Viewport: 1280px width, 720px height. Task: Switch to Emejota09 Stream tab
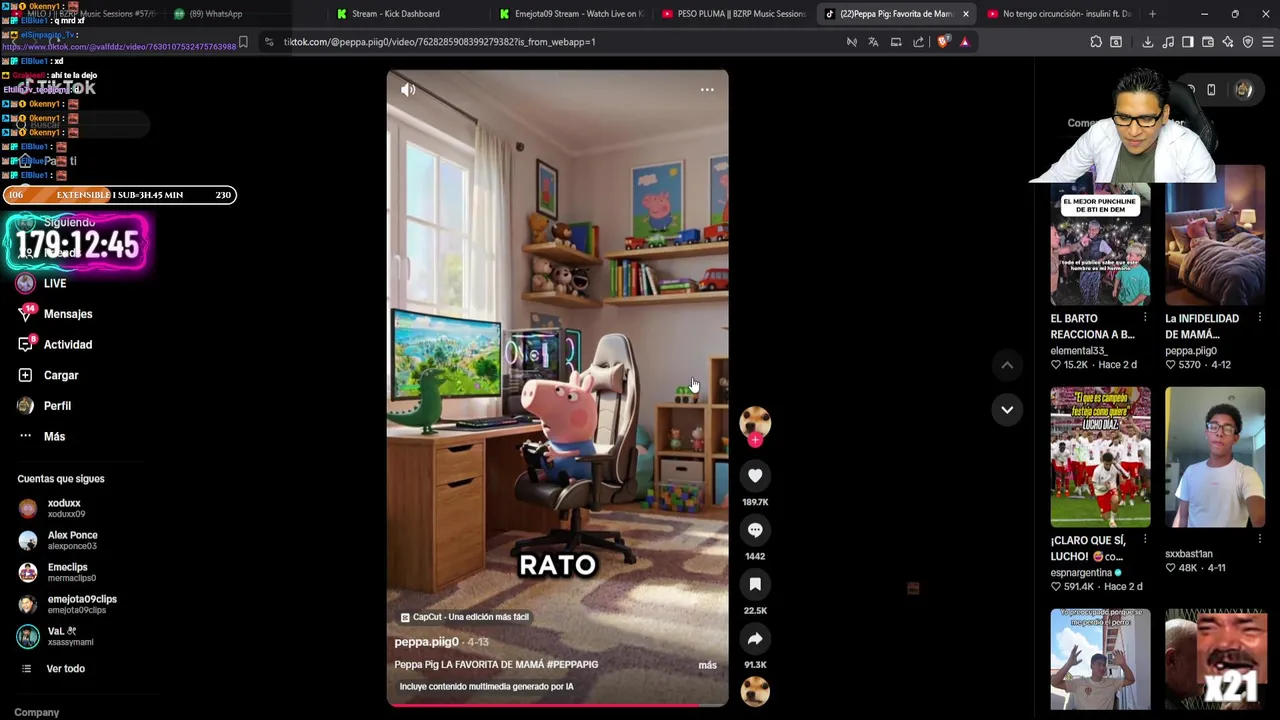pos(572,14)
